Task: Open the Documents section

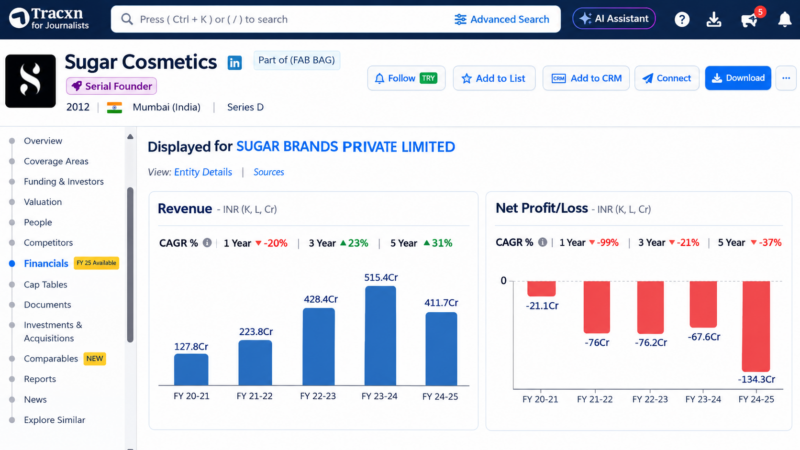Action: (x=47, y=305)
